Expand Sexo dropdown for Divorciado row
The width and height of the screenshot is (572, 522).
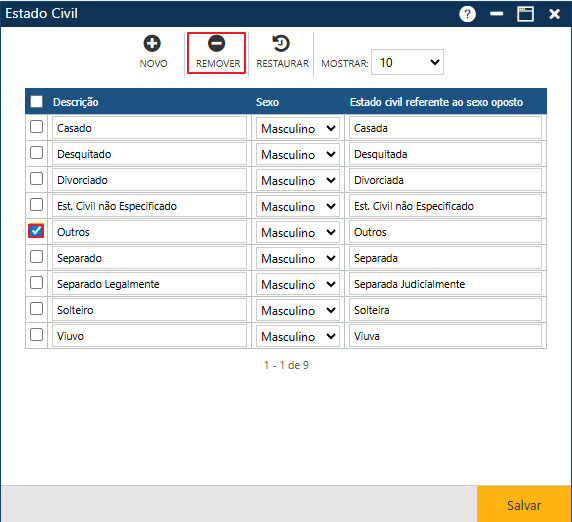click(x=298, y=180)
